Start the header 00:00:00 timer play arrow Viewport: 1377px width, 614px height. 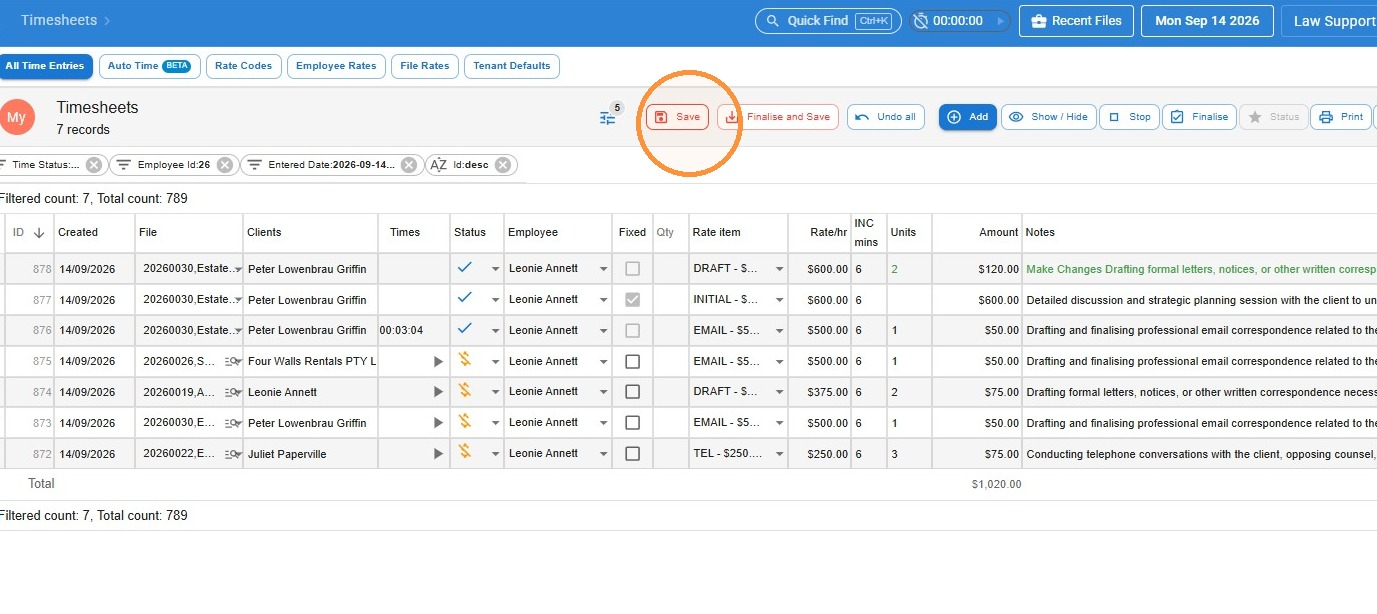(x=1000, y=21)
